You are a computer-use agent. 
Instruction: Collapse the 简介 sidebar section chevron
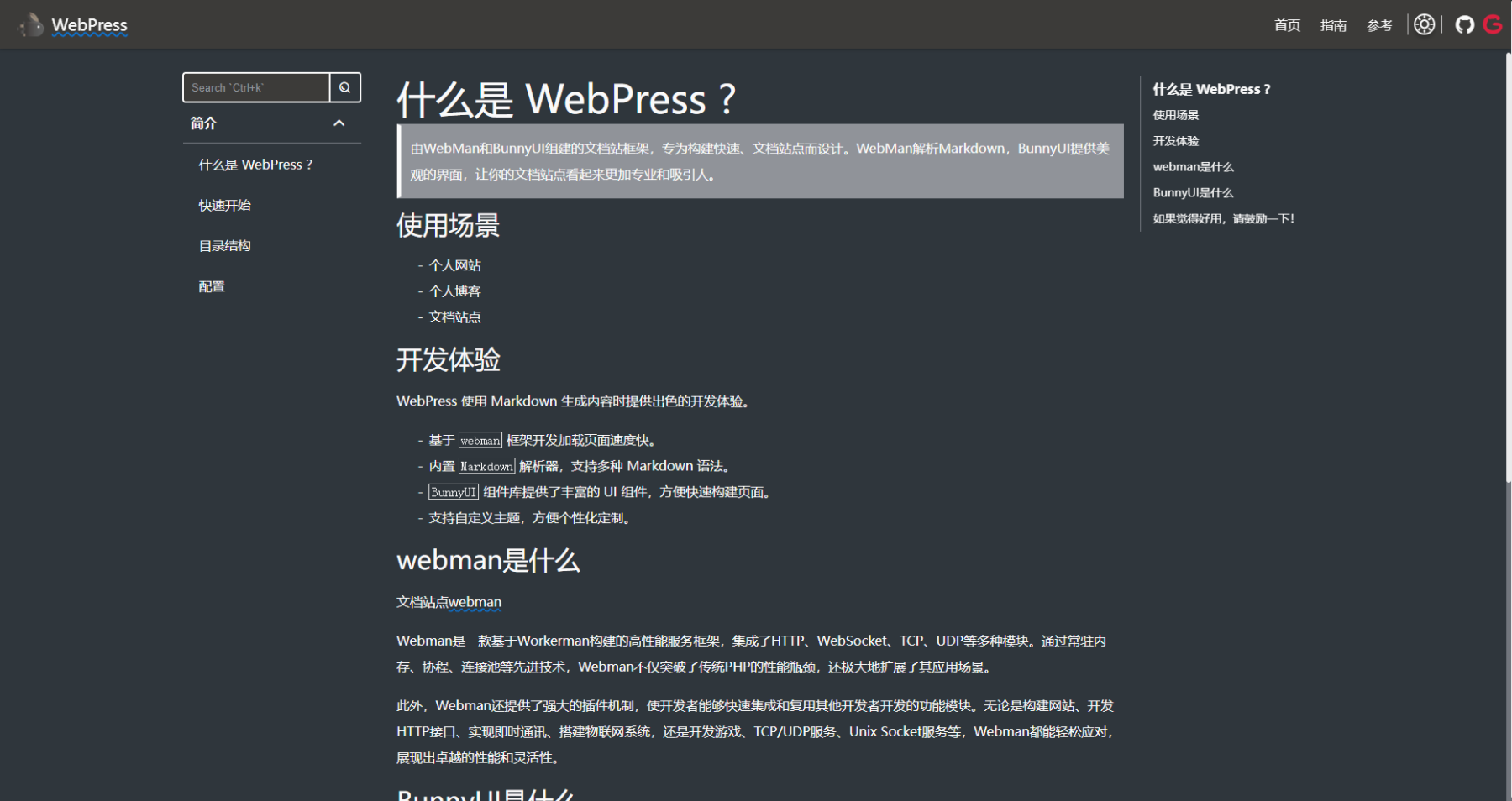coord(339,123)
